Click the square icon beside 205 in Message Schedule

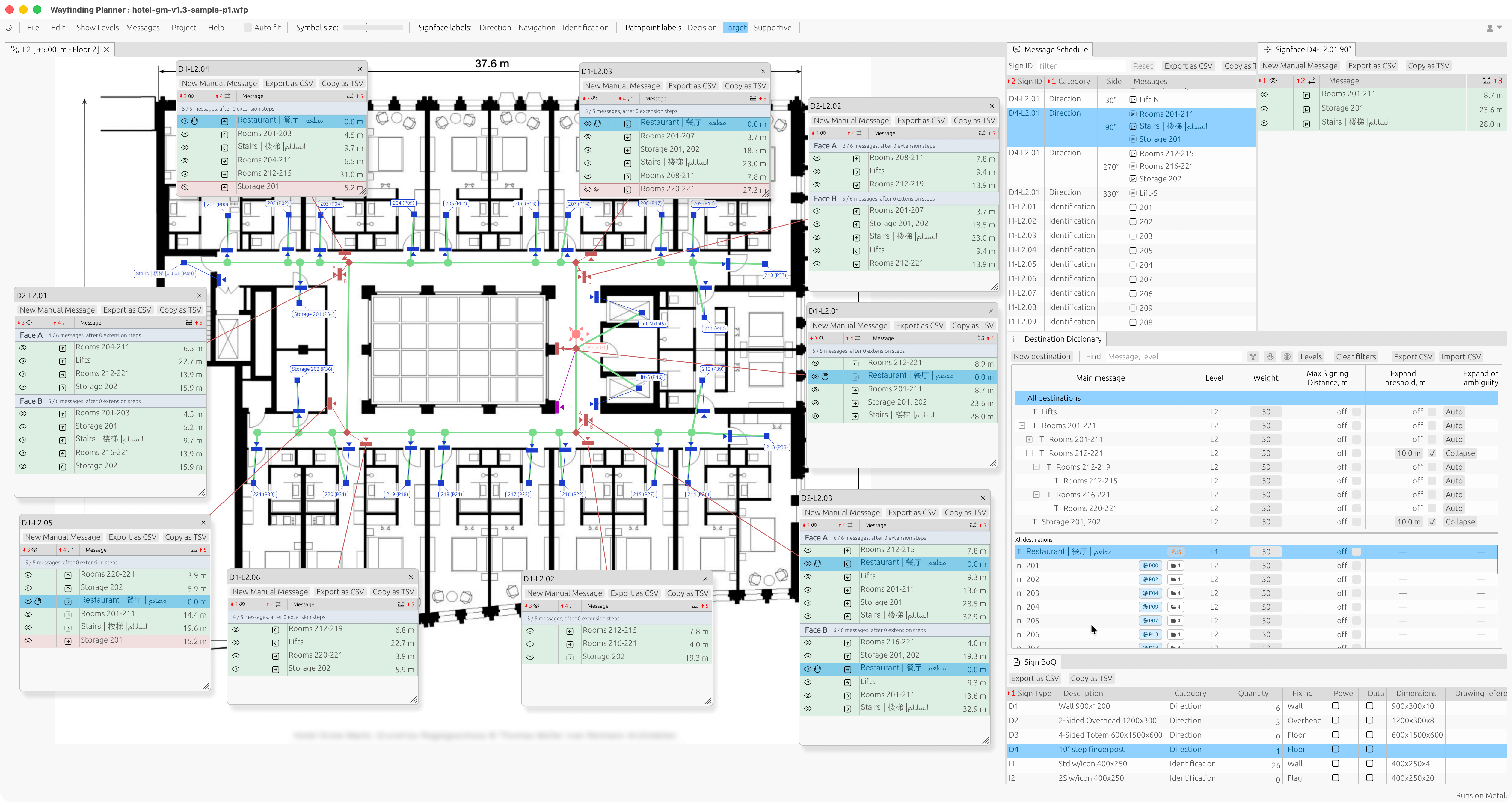1134,251
